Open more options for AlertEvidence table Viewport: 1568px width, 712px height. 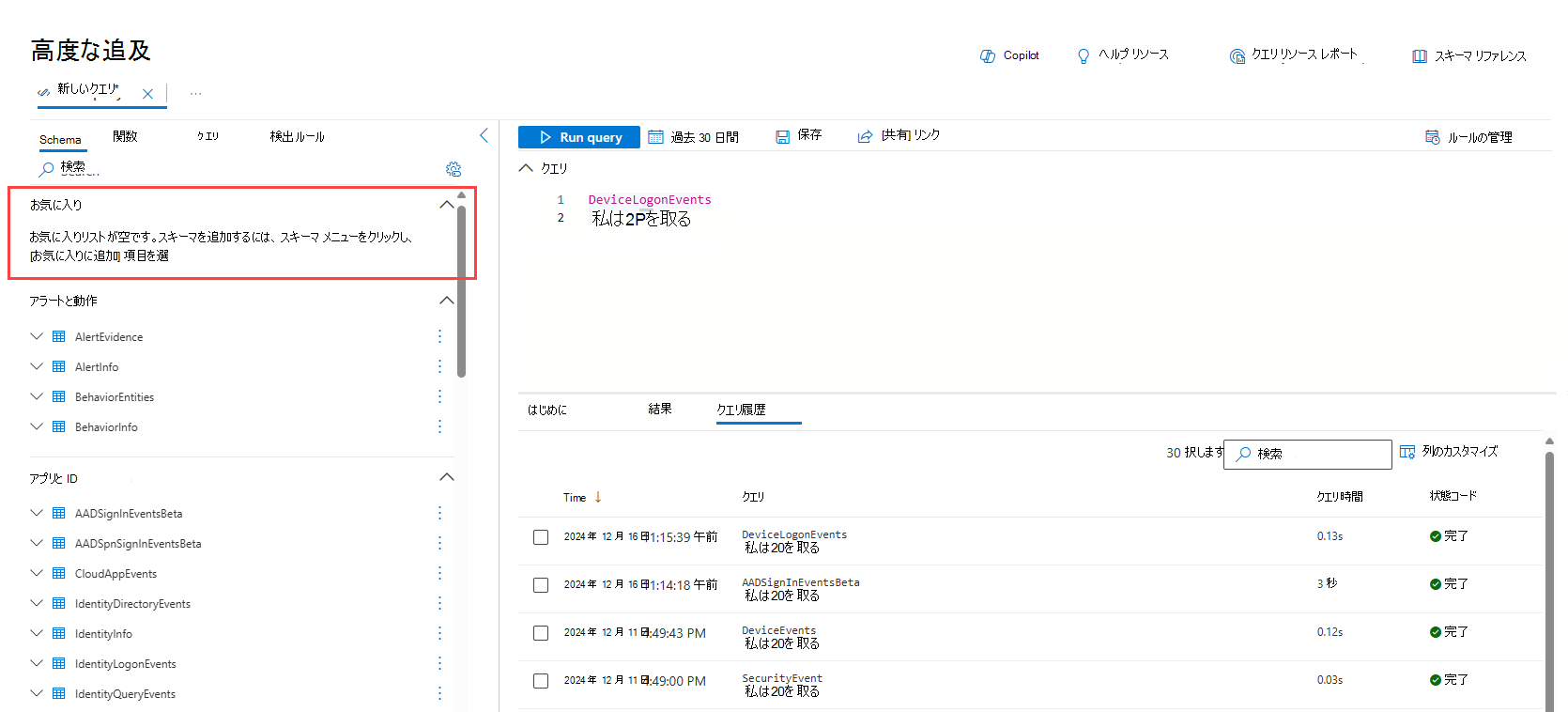point(439,336)
